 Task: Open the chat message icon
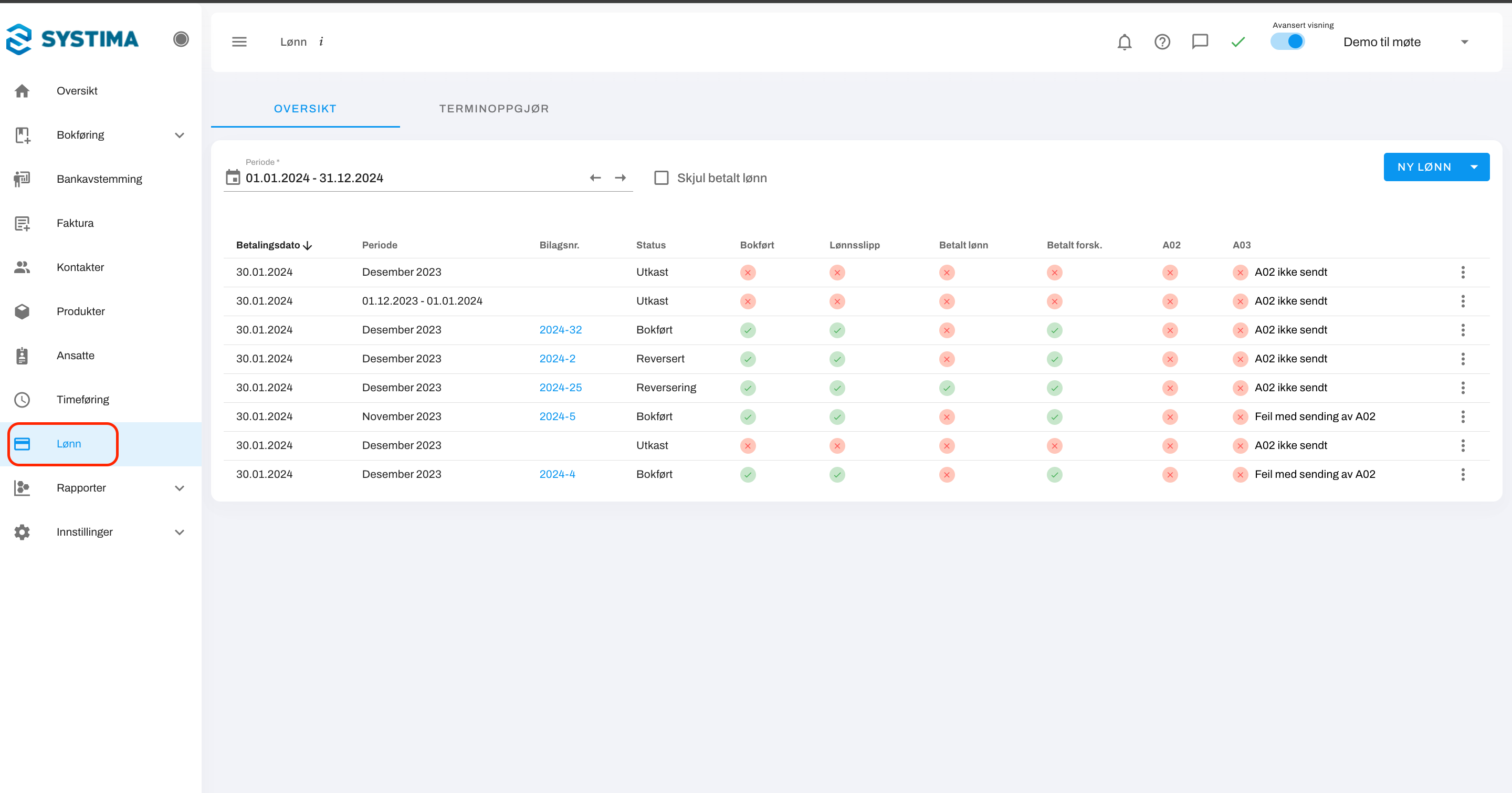pyautogui.click(x=1200, y=41)
